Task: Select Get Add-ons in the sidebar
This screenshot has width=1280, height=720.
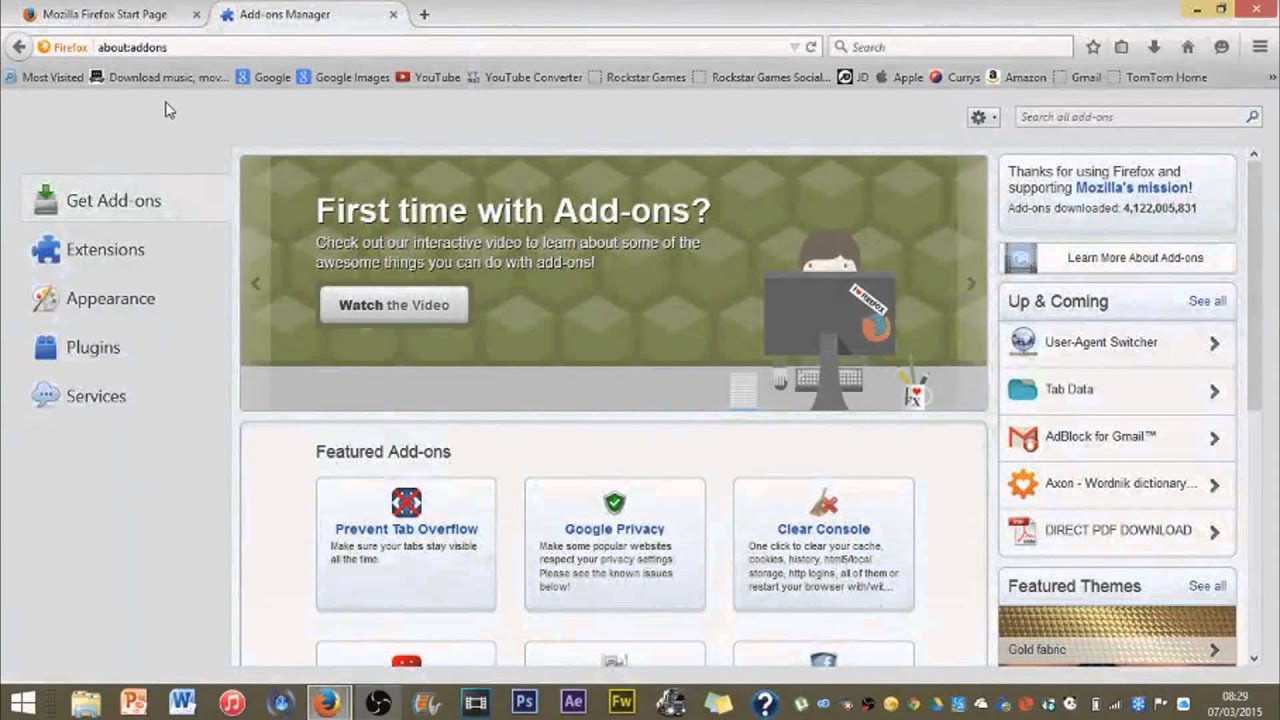Action: tap(126, 201)
